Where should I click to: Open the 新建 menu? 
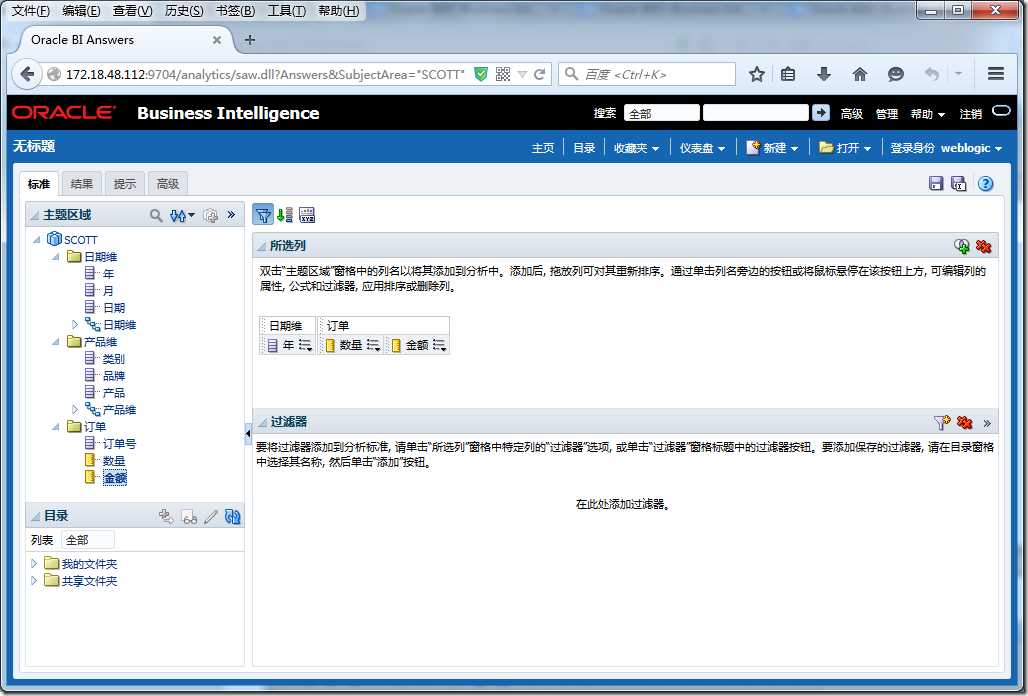click(x=772, y=148)
